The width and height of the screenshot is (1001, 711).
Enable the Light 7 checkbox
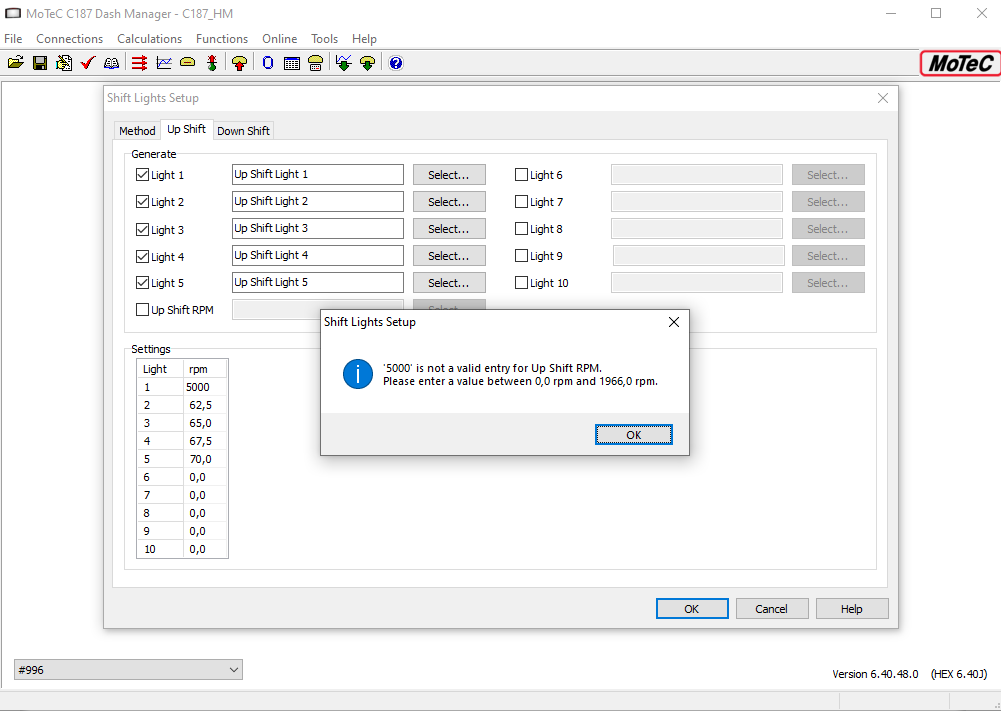click(x=522, y=202)
